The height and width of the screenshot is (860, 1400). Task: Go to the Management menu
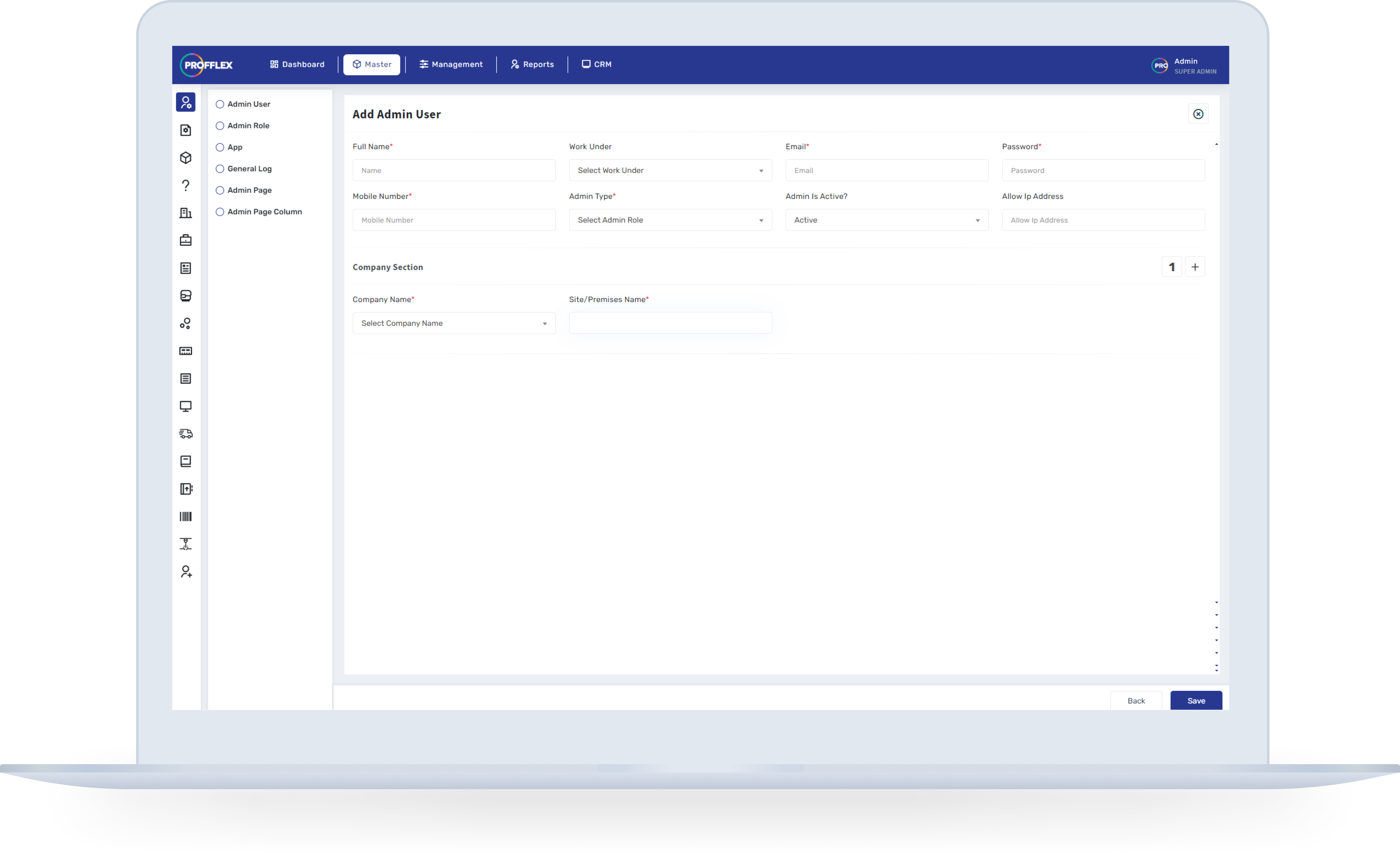(451, 64)
